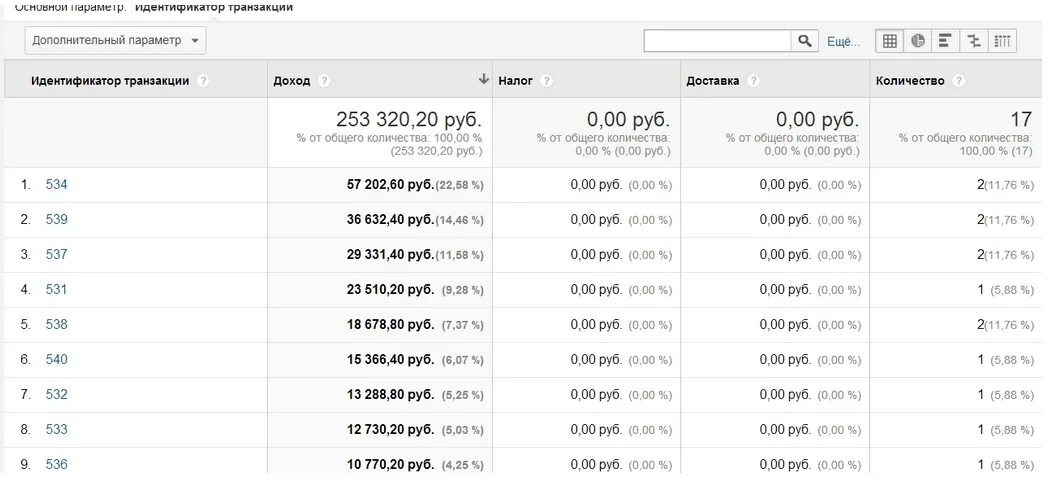
Task: Switch to pie chart percentage view
Action: point(917,41)
